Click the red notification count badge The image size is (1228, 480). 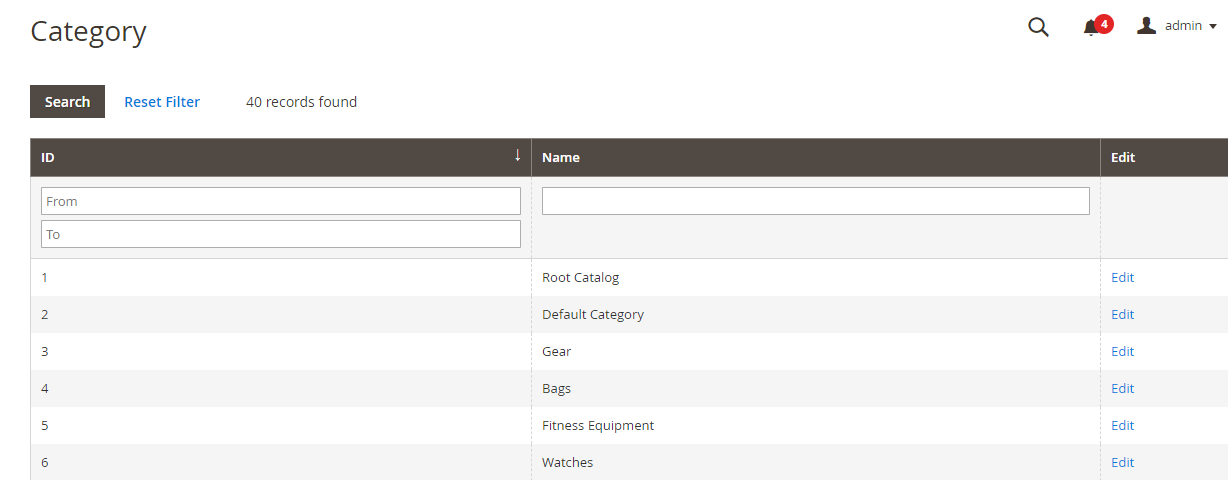tap(1104, 23)
